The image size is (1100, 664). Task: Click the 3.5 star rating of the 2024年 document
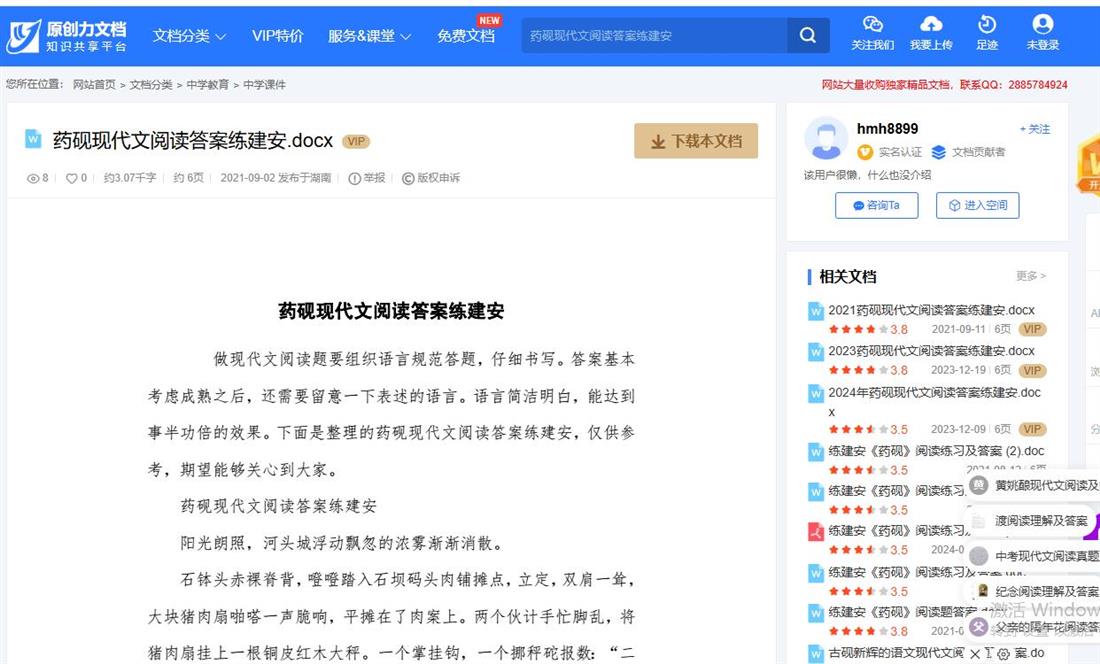(868, 430)
